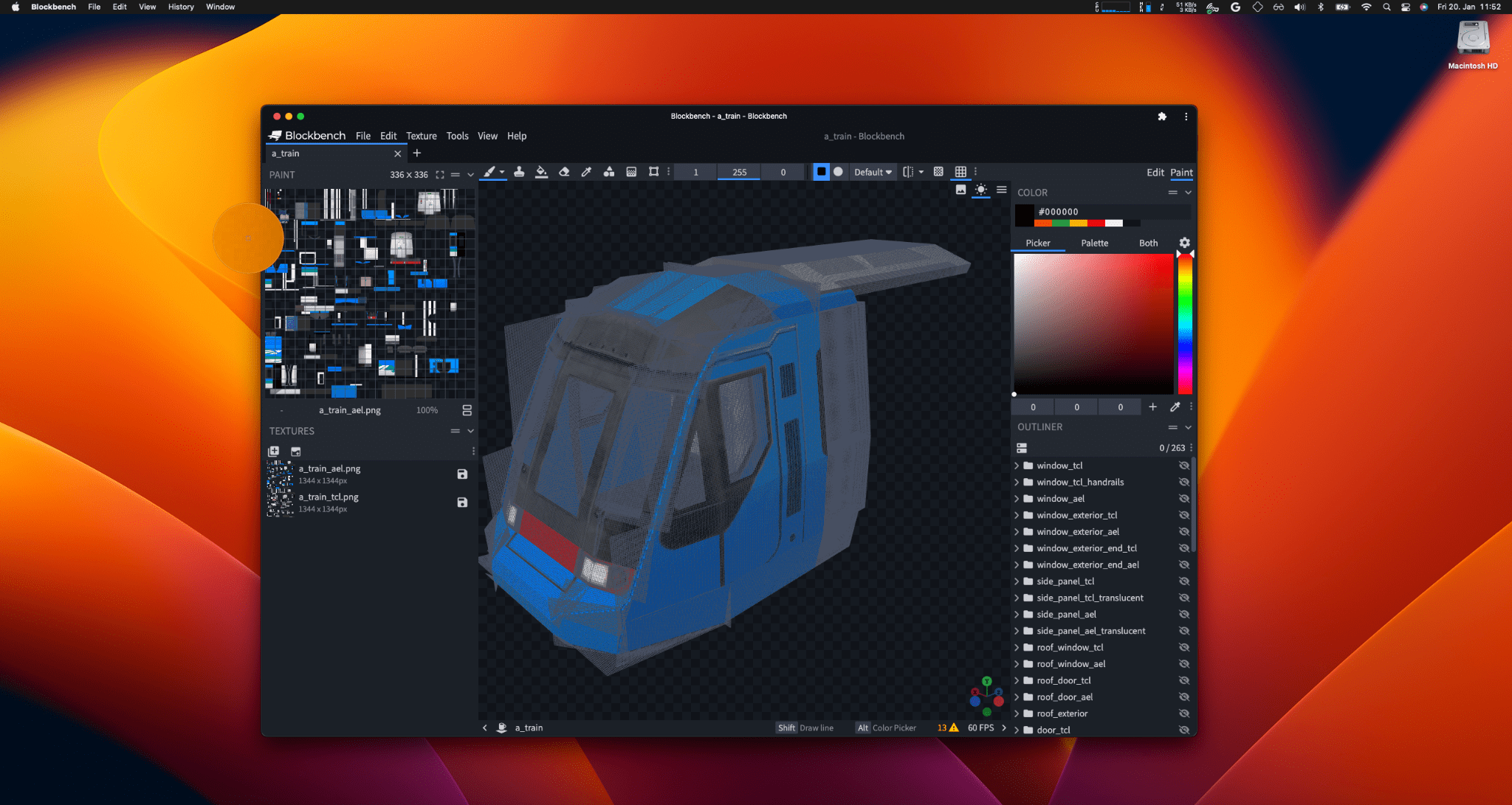
Task: Toggle visibility of window_tcl layer
Action: pyautogui.click(x=1183, y=465)
